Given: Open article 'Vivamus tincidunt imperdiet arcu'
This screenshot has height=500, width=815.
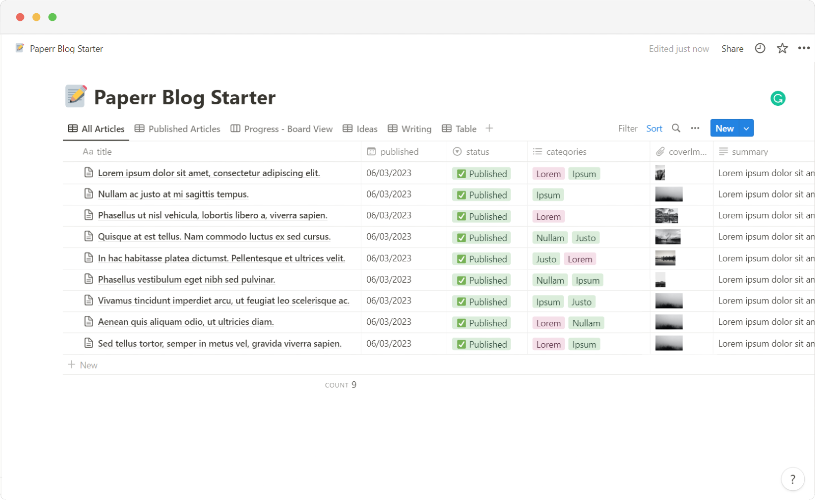Looking at the screenshot, I should [224, 300].
